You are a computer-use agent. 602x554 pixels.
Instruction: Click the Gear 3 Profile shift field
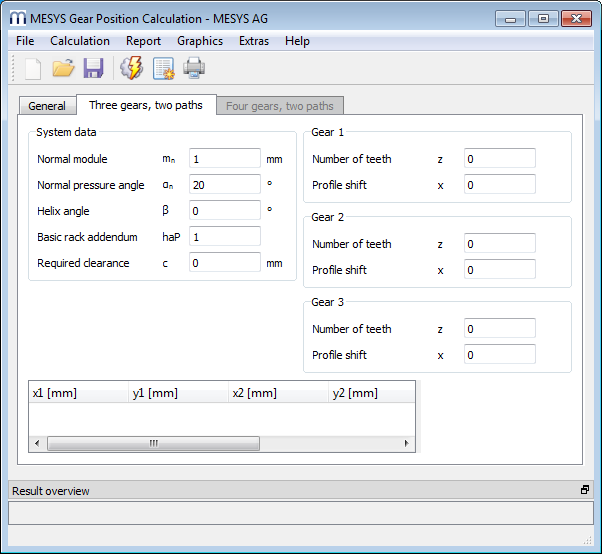coord(499,355)
